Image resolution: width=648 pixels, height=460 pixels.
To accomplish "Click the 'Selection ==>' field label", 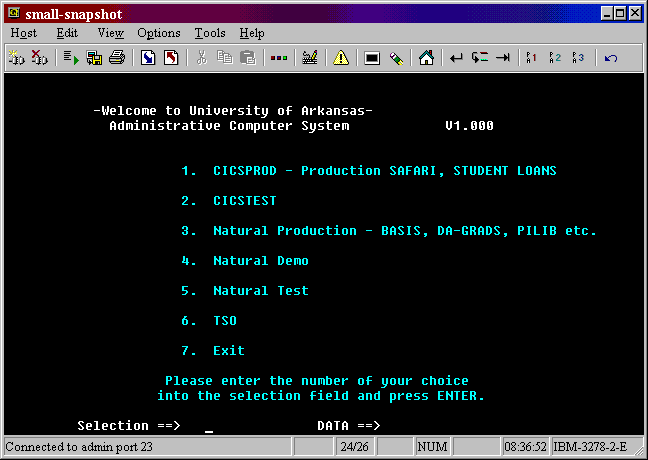I will (129, 425).
